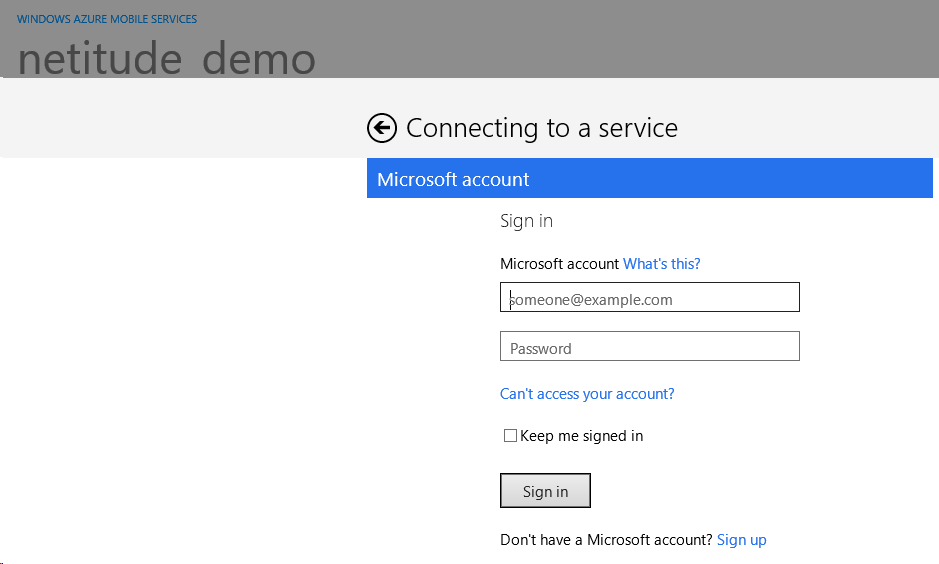This screenshot has height=564, width=939.
Task: Click the "Connecting to a service" heading
Action: (542, 128)
